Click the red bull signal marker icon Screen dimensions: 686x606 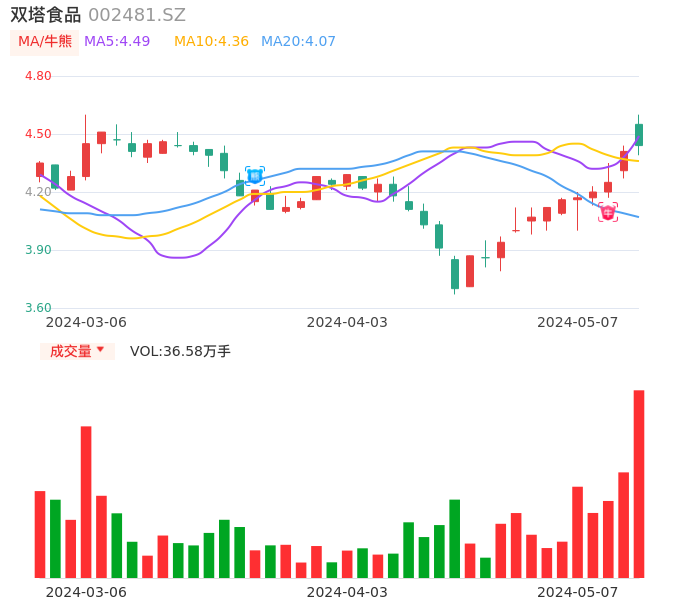pyautogui.click(x=608, y=212)
